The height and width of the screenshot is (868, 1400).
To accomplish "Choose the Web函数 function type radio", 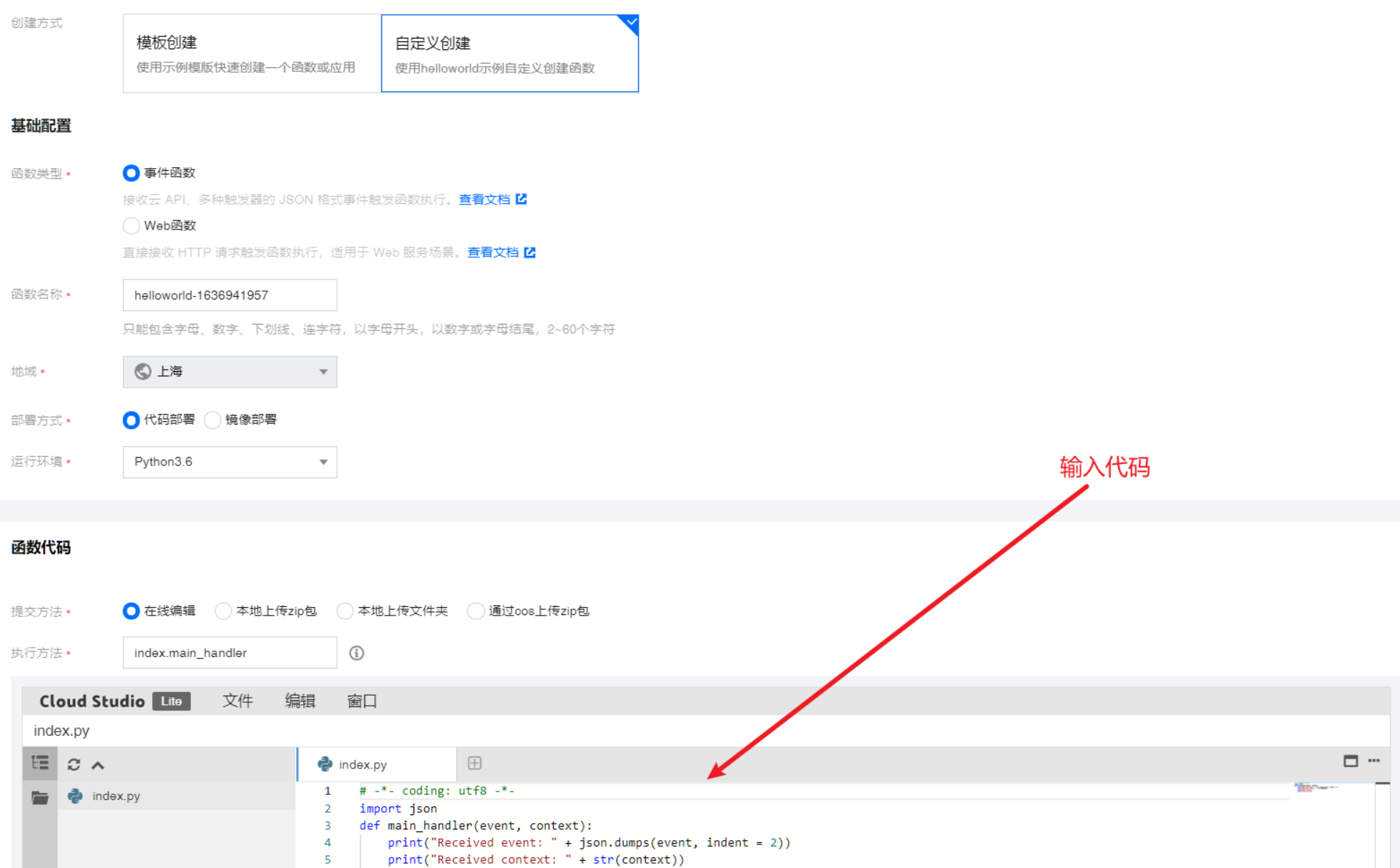I will (131, 226).
